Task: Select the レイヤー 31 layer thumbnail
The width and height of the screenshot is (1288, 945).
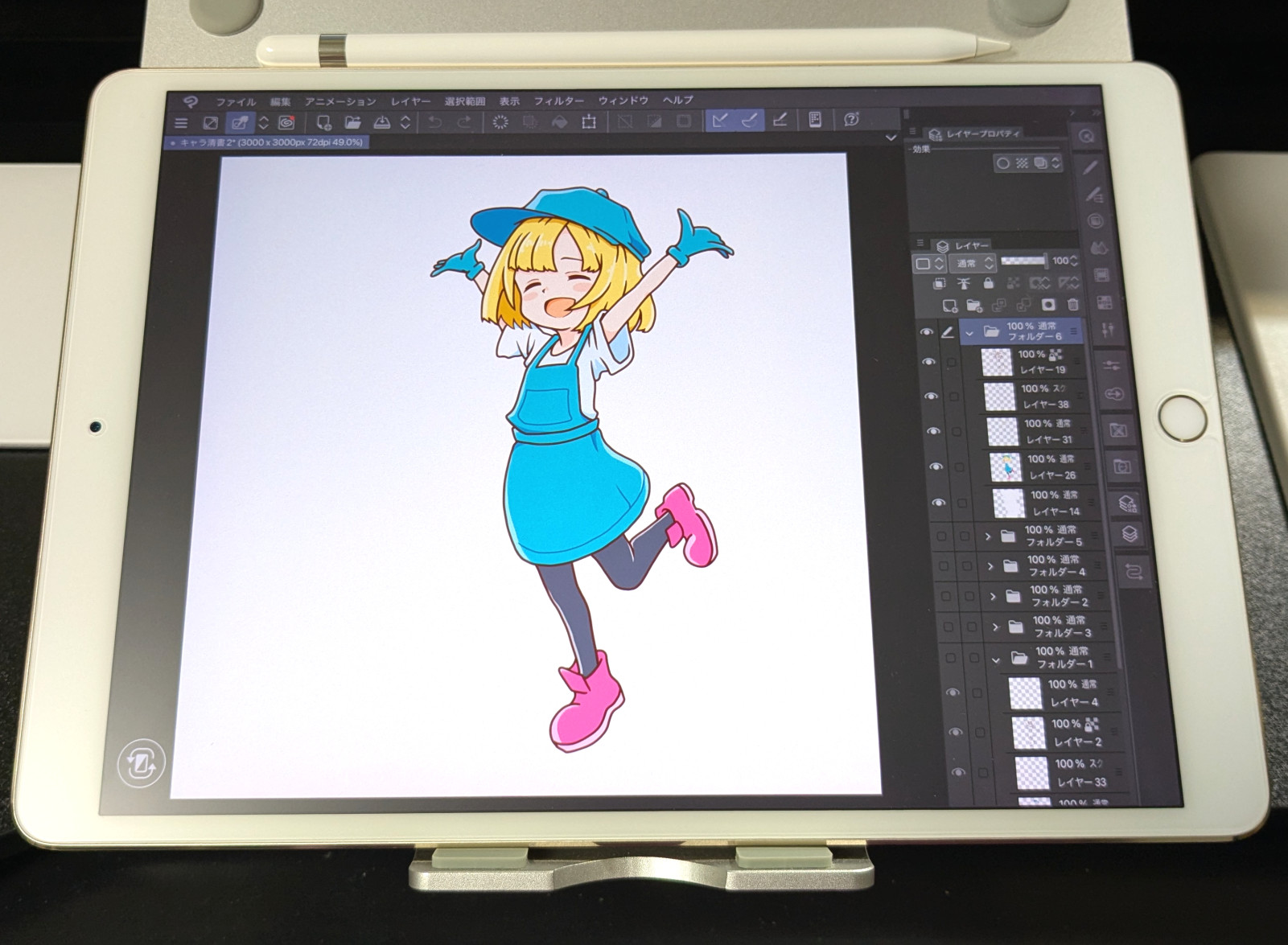Action: (1002, 432)
